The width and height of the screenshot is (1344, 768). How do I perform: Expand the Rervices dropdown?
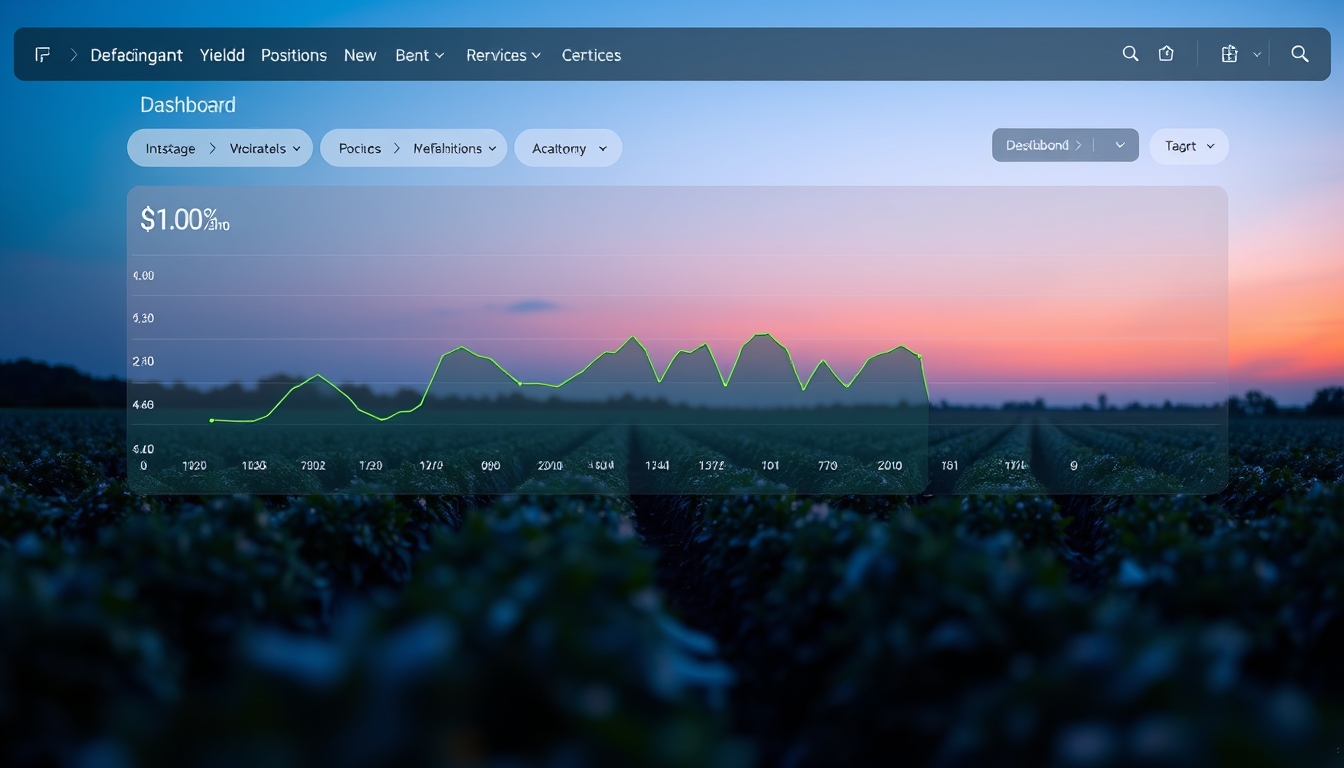point(503,55)
